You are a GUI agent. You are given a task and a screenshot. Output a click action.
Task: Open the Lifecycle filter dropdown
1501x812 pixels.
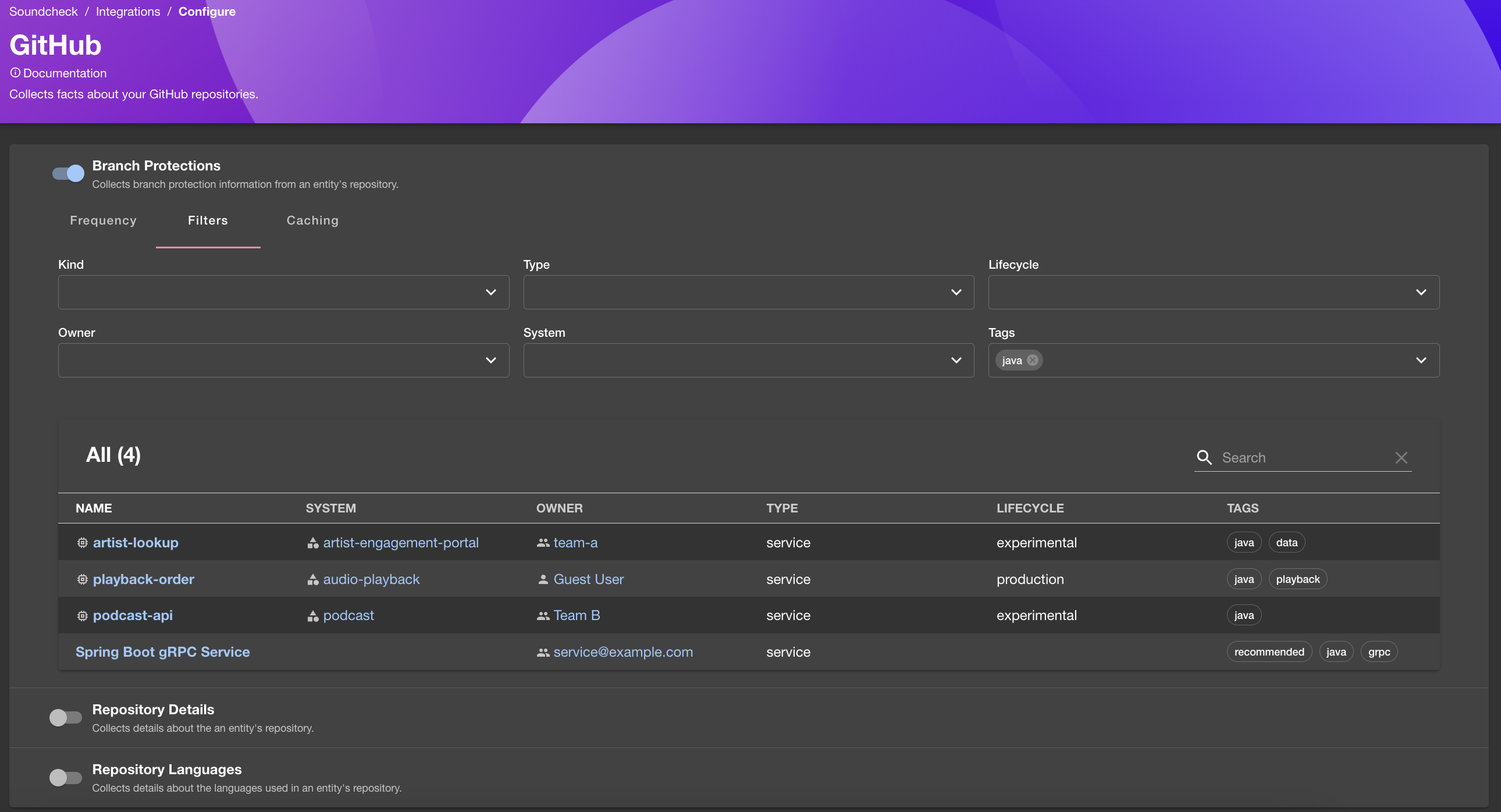[1214, 293]
